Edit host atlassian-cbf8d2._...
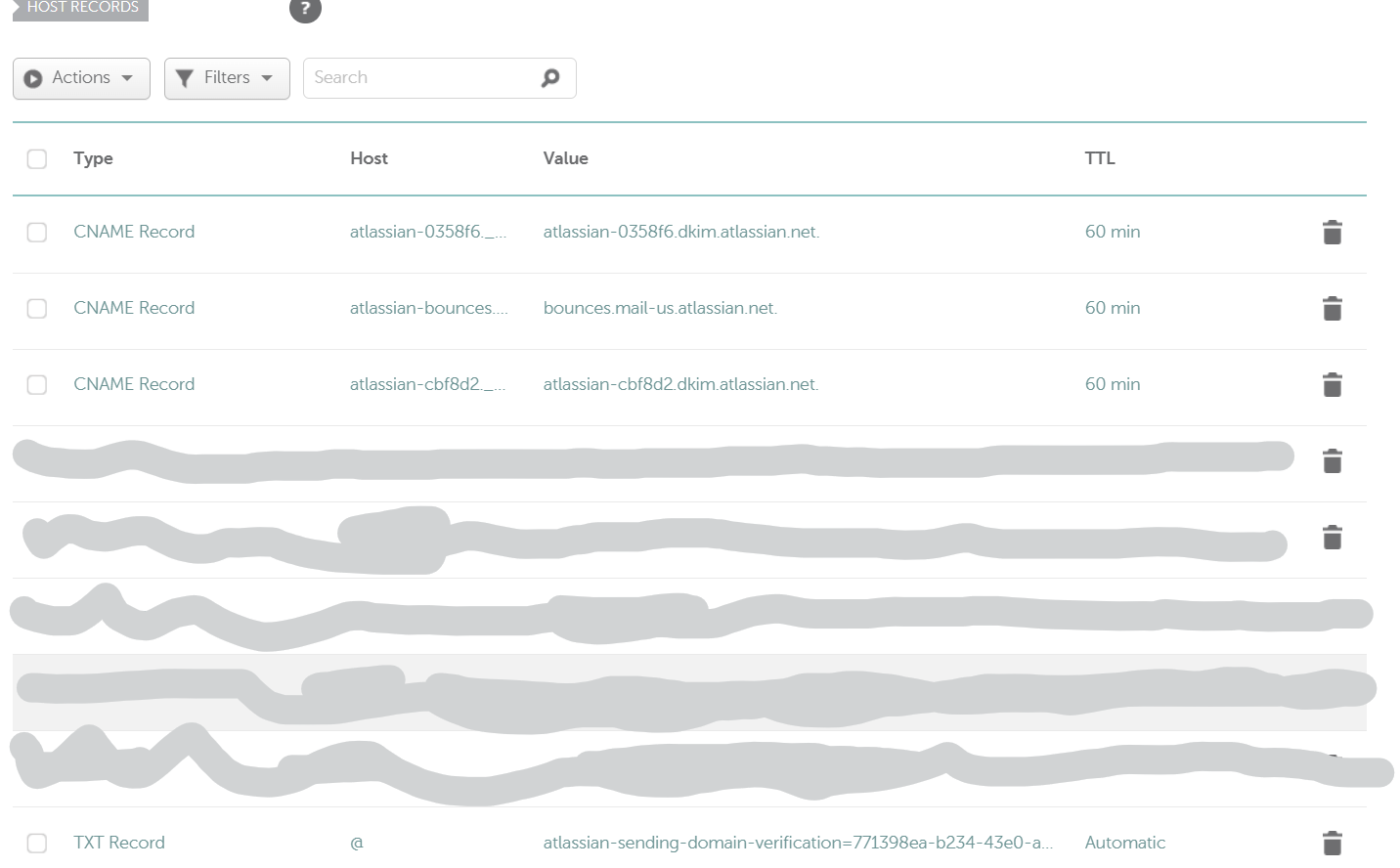1400x868 pixels. (x=428, y=384)
